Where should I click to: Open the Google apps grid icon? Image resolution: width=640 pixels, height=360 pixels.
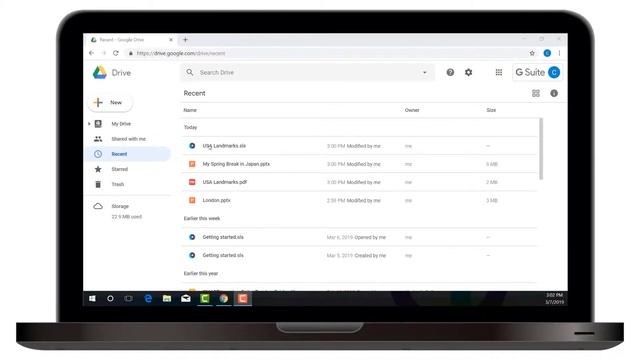(x=499, y=72)
